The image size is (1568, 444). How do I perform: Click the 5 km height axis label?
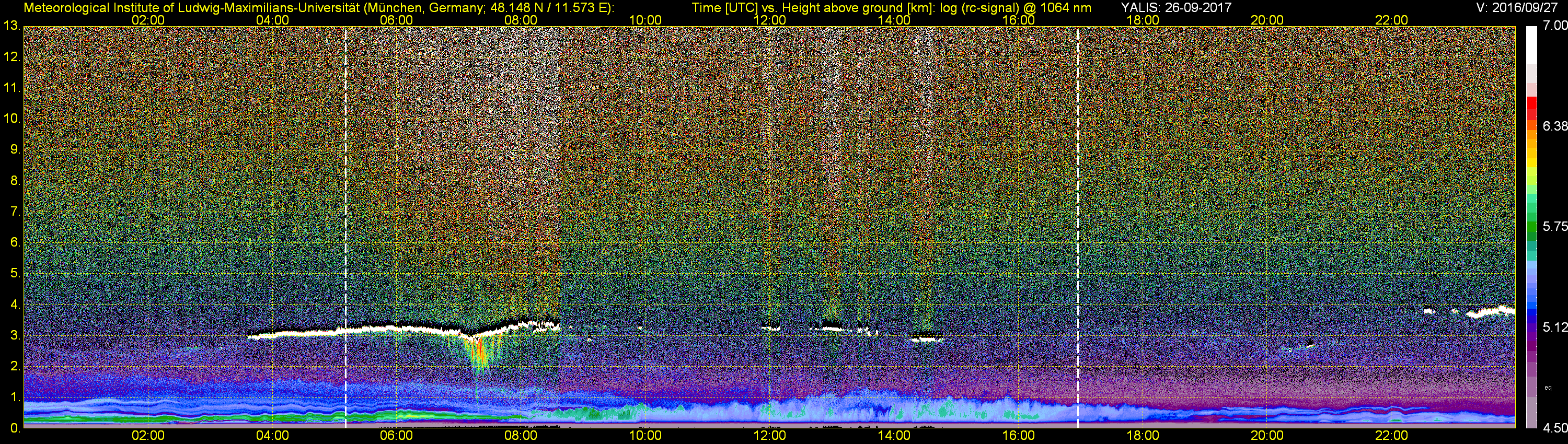click(15, 274)
